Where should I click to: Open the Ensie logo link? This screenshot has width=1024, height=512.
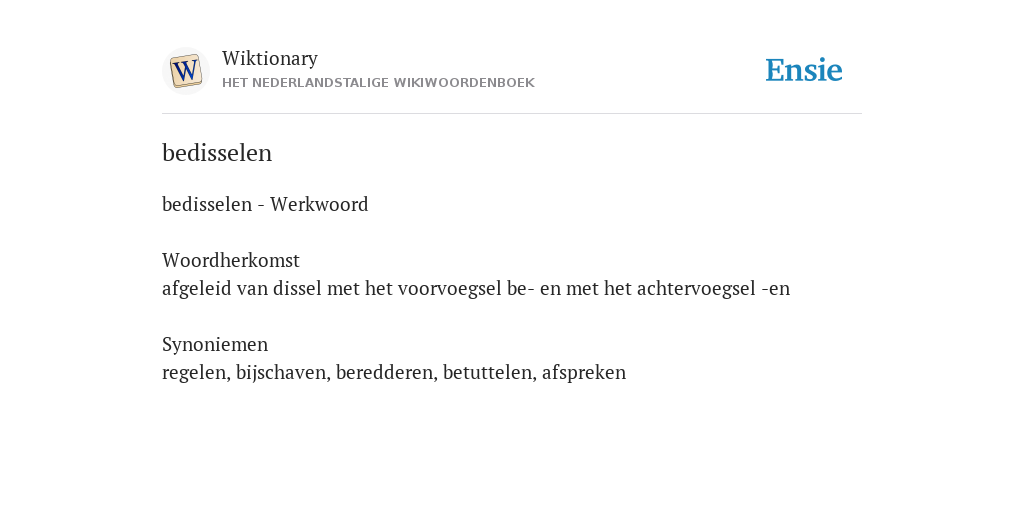point(803,70)
